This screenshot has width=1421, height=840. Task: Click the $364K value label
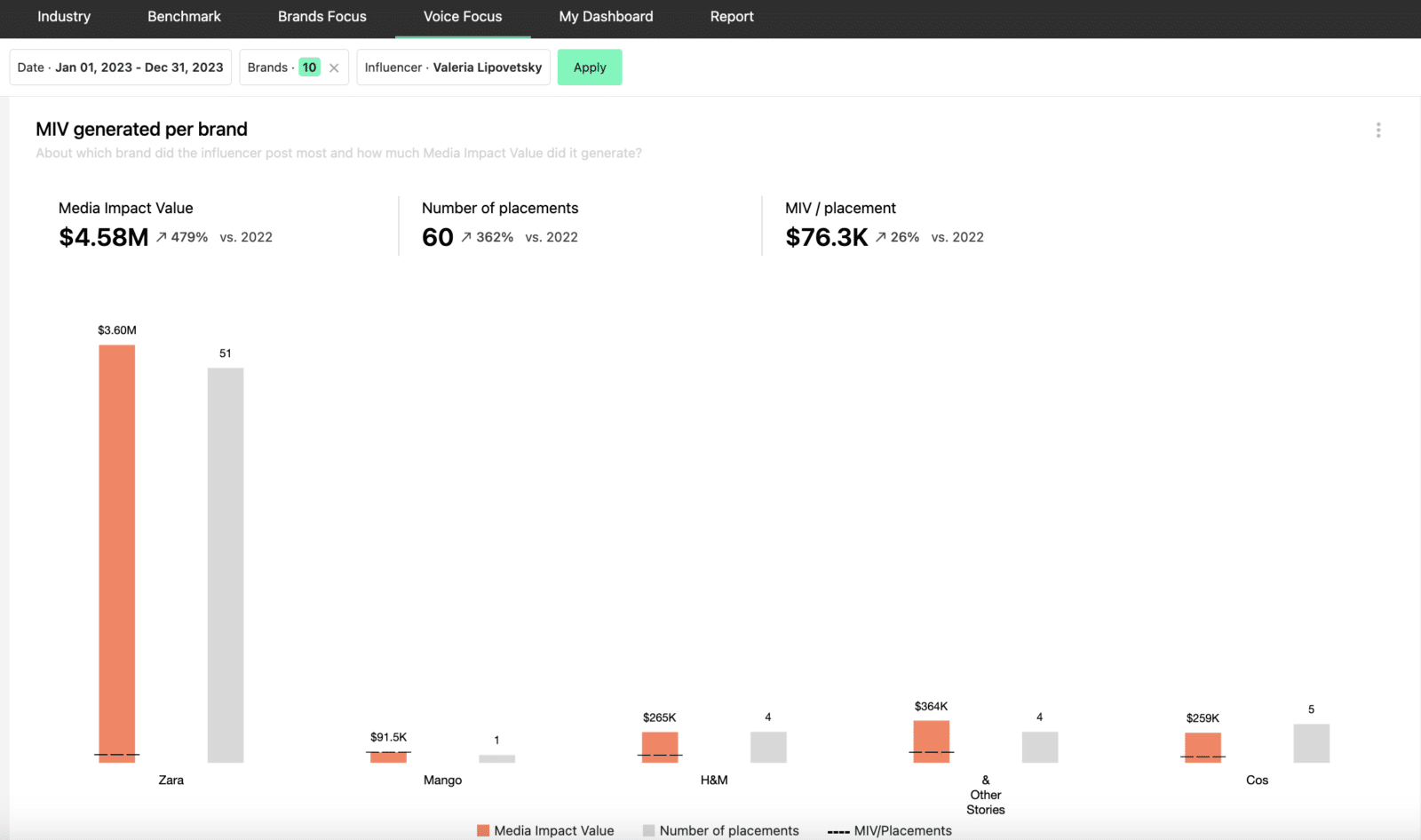(x=932, y=707)
